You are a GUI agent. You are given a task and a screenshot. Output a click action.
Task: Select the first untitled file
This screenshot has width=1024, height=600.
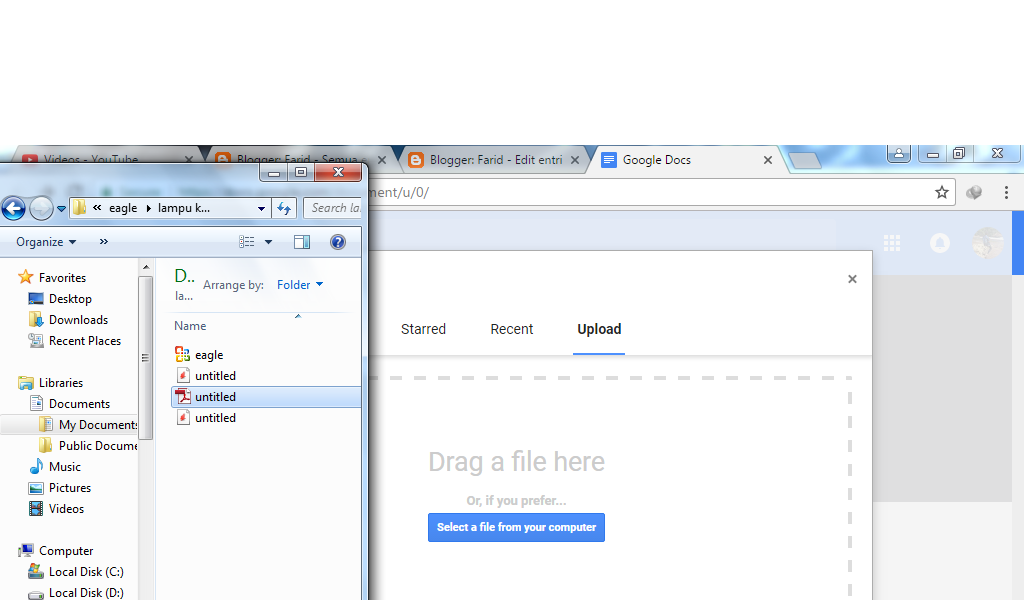tap(216, 375)
